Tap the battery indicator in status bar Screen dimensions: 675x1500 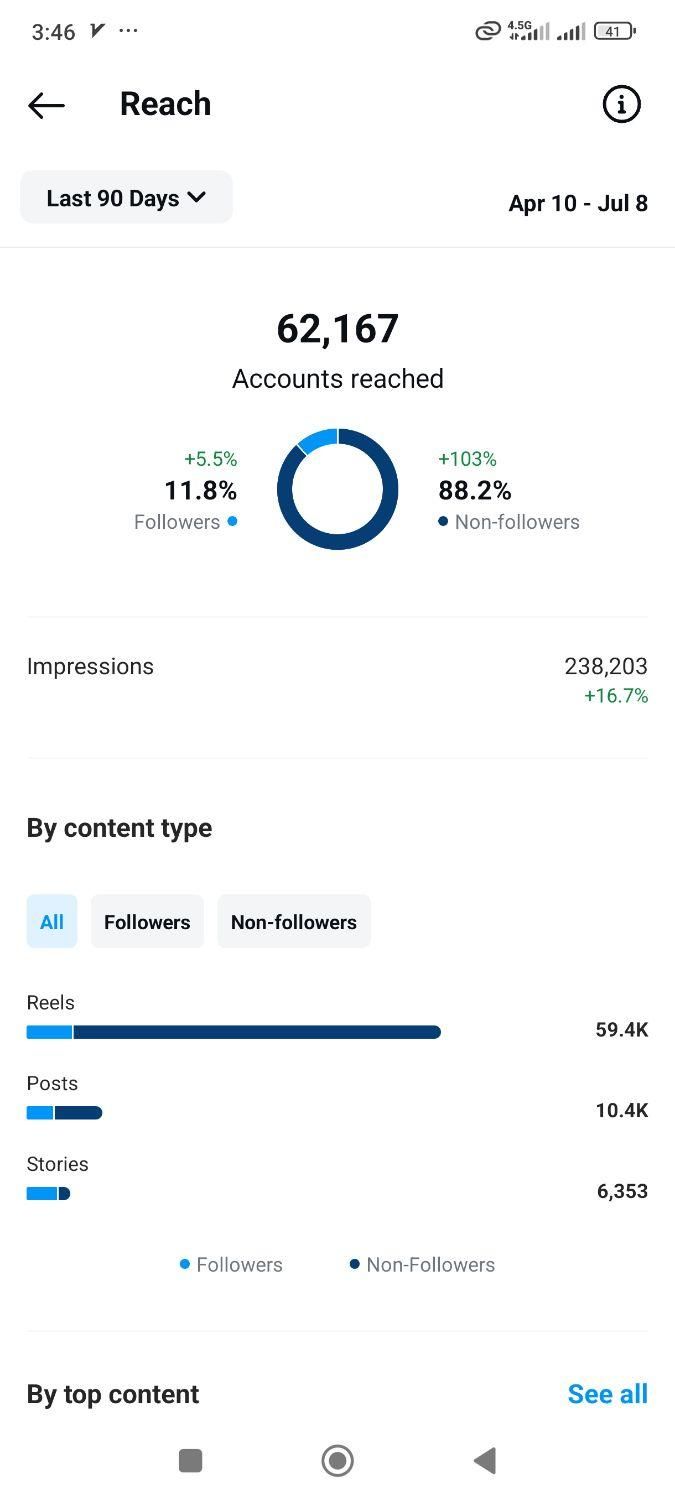(x=614, y=31)
